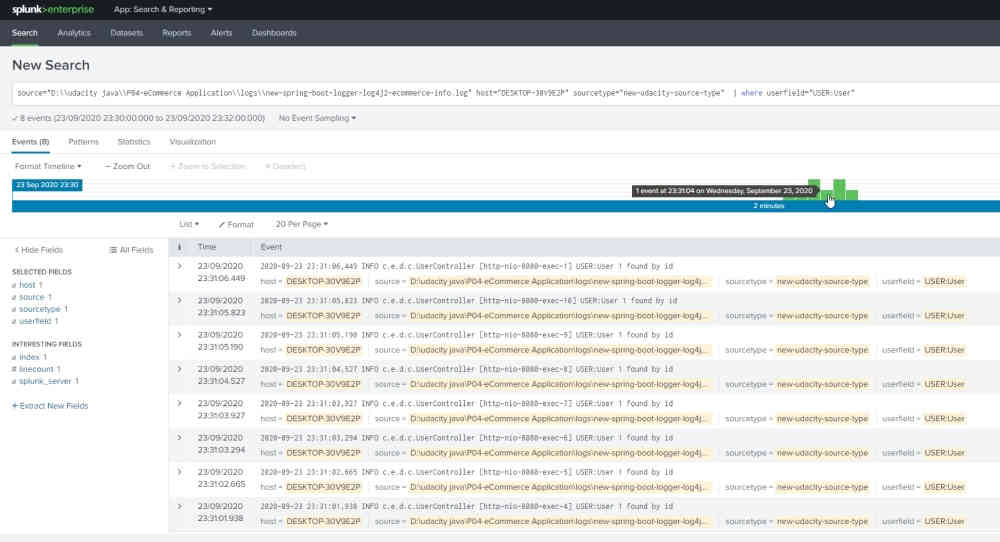Select the host field in sidebar
The width and height of the screenshot is (1000, 542).
[27, 285]
